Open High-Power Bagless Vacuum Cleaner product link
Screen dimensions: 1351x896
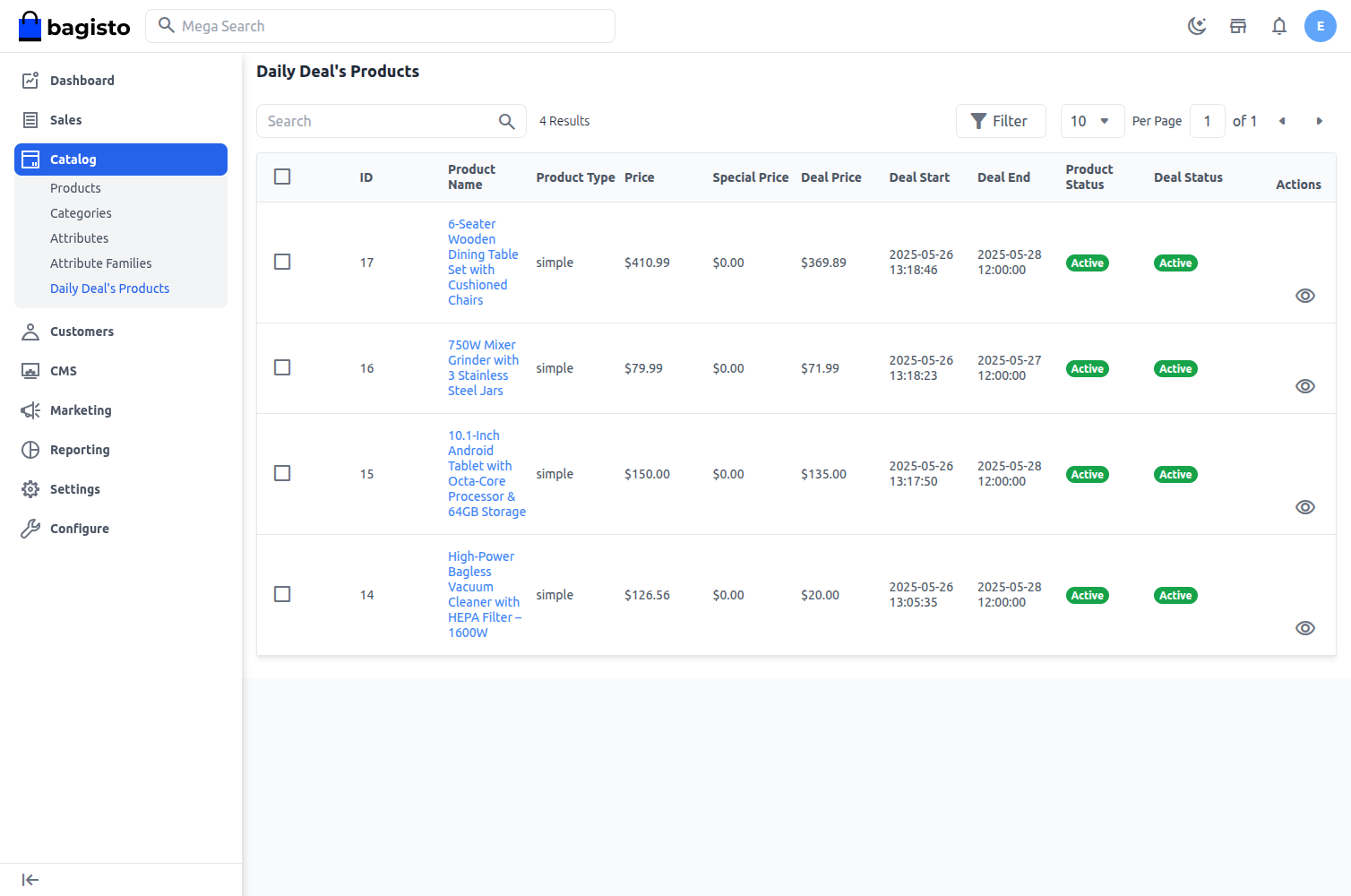click(x=485, y=594)
